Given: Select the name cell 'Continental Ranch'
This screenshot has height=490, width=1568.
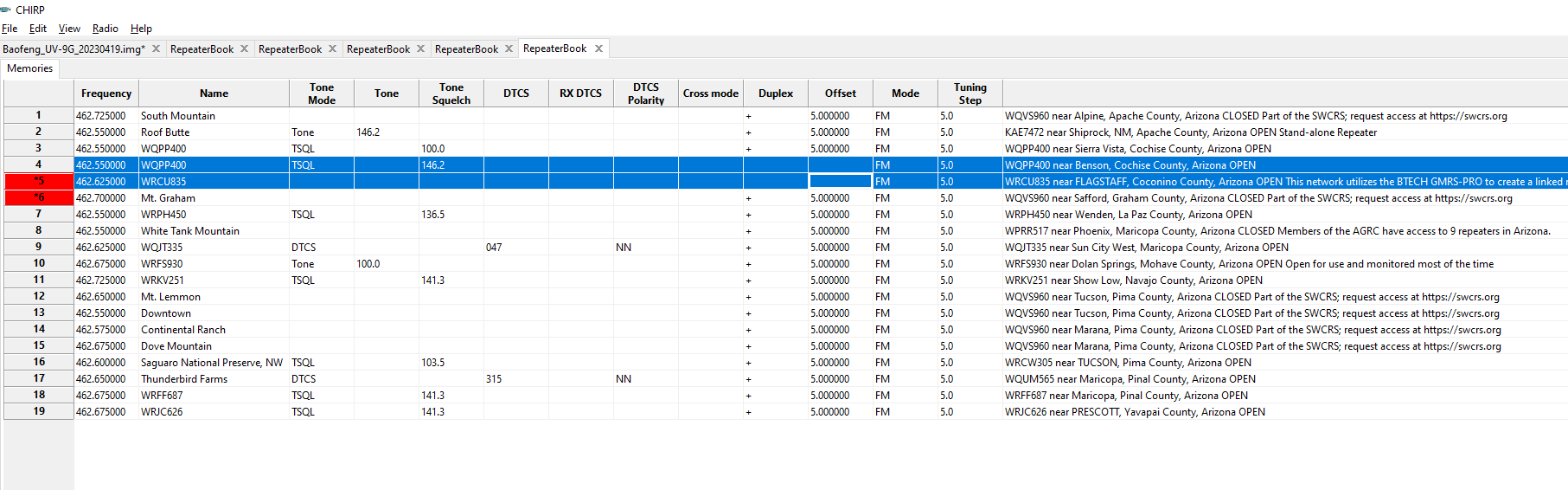Looking at the screenshot, I should tap(214, 329).
